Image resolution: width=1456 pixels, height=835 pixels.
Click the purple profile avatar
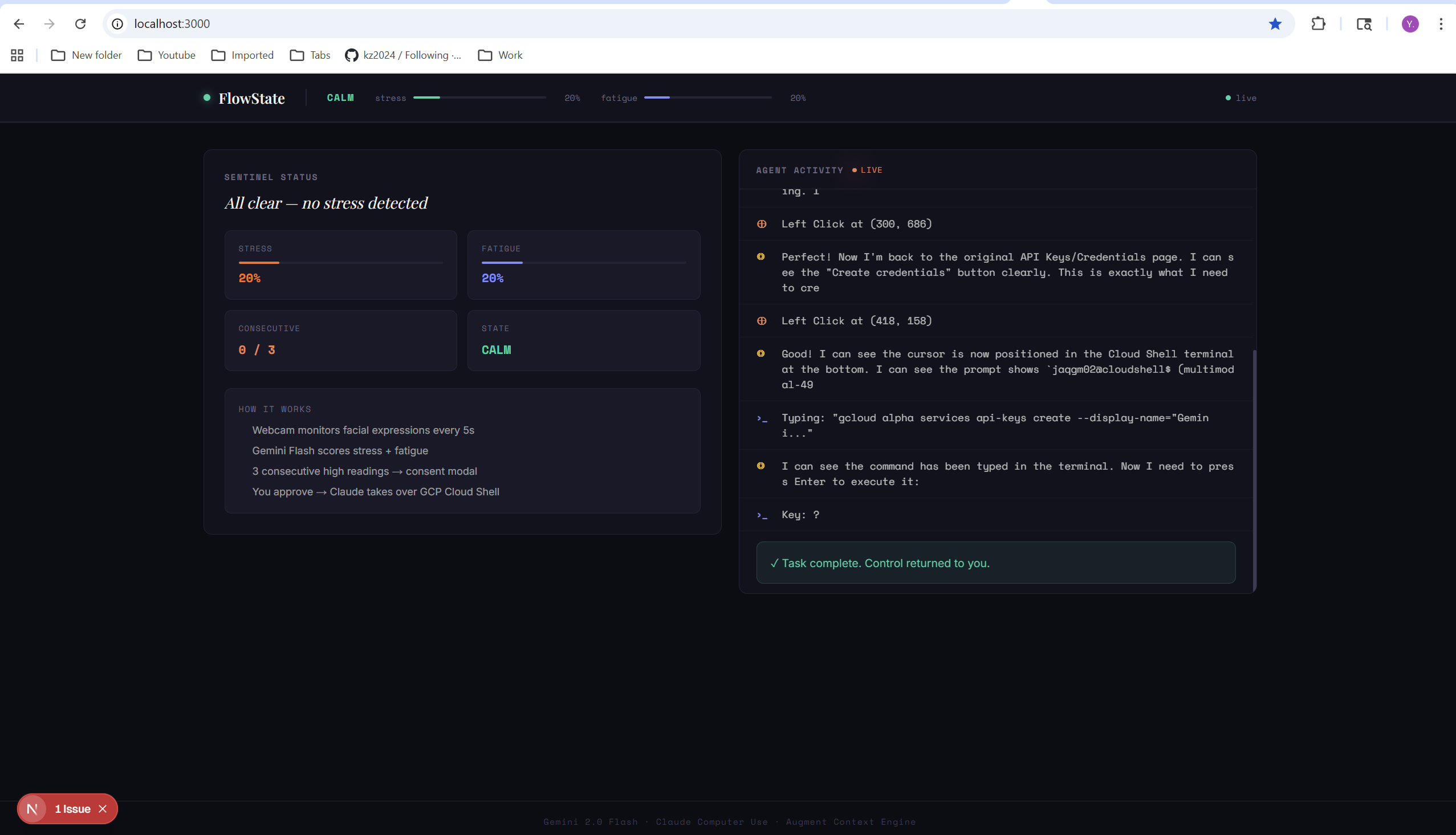(x=1410, y=23)
